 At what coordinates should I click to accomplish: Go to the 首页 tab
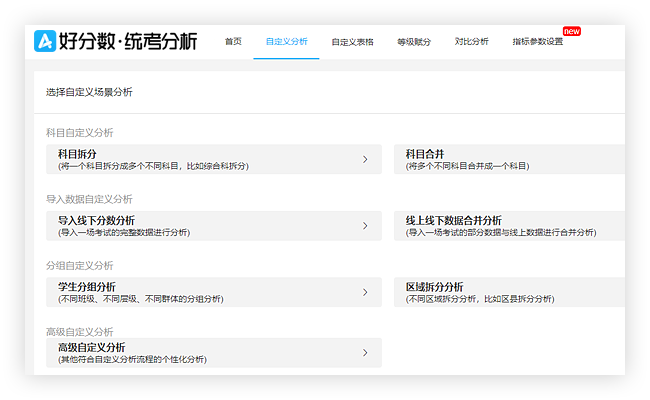[x=233, y=42]
